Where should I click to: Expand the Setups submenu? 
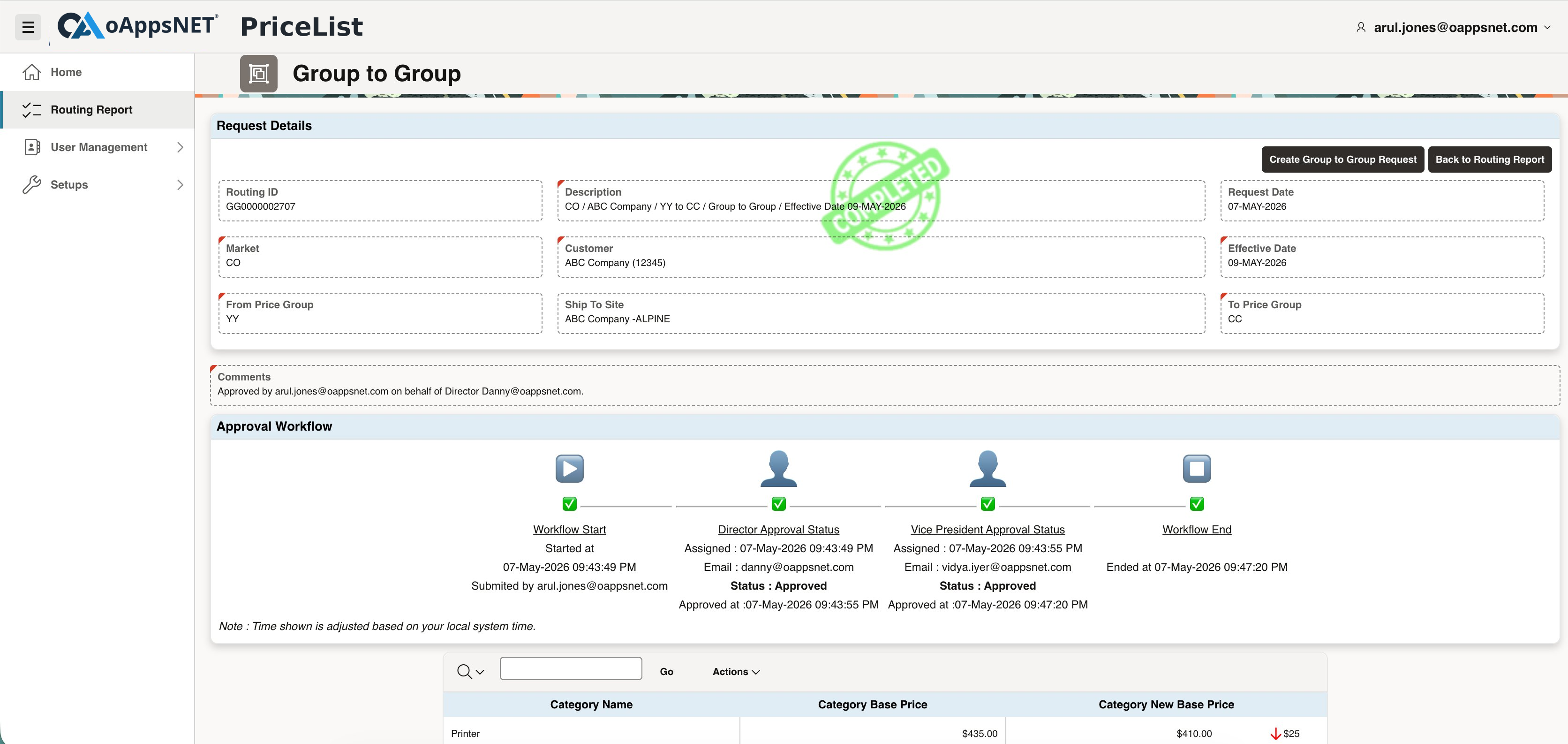[x=180, y=184]
